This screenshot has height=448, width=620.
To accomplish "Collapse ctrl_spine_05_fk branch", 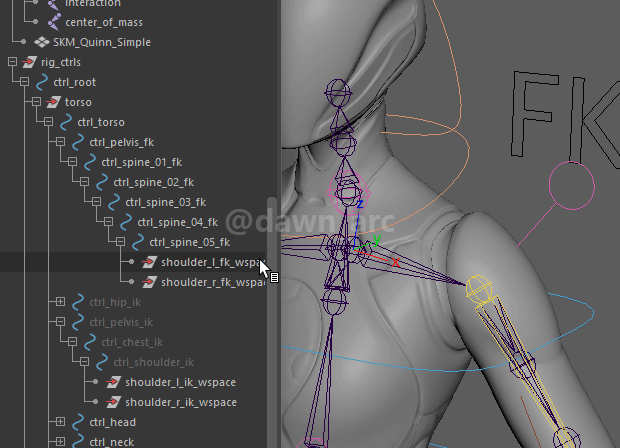I will point(121,242).
